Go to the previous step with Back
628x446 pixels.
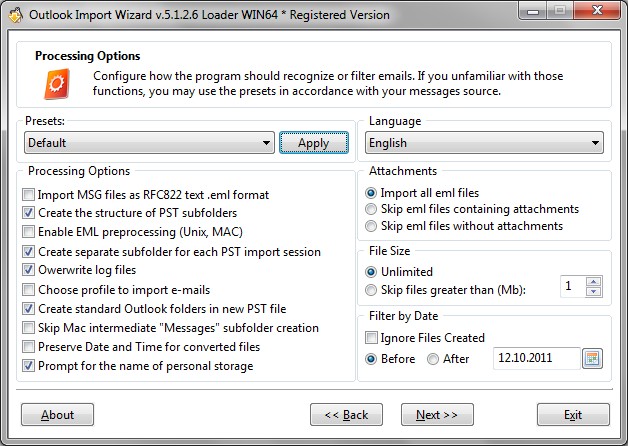346,415
